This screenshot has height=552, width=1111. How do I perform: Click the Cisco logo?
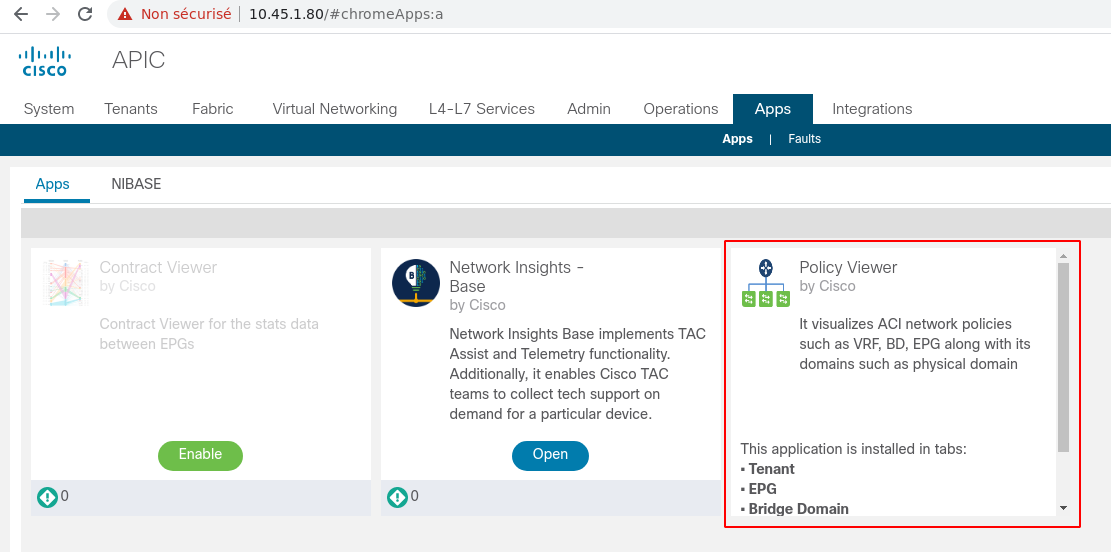click(45, 61)
